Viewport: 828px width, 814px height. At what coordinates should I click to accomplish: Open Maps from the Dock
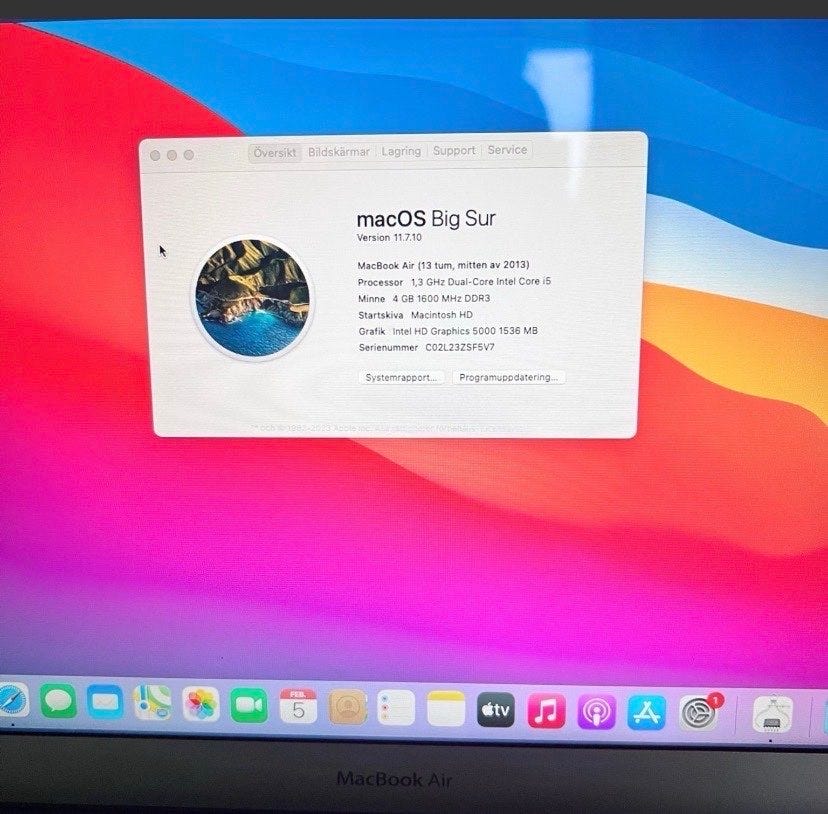click(152, 703)
